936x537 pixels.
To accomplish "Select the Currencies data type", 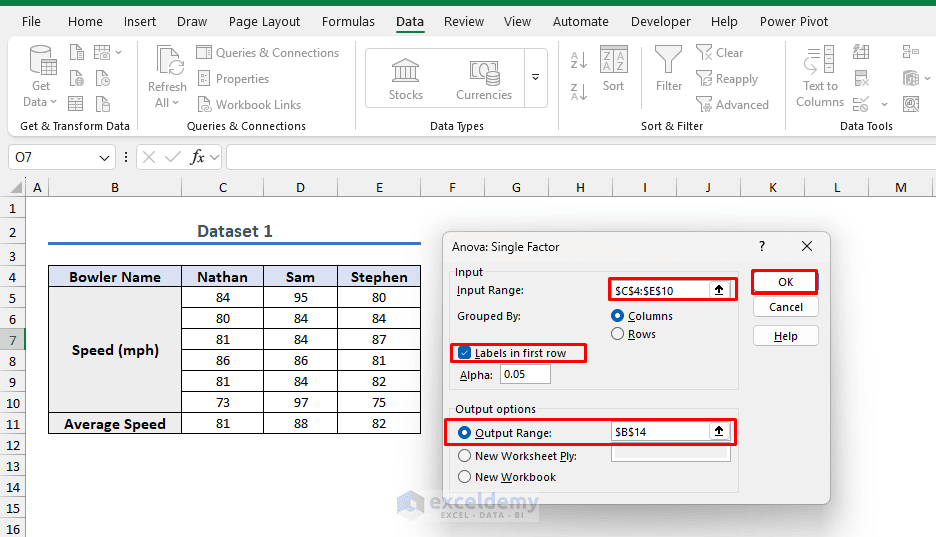I will (x=484, y=79).
